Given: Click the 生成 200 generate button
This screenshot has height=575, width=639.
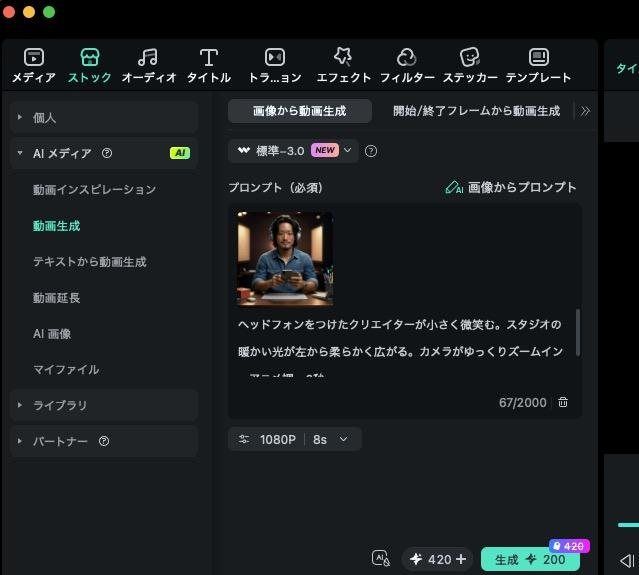Looking at the screenshot, I should (530, 560).
